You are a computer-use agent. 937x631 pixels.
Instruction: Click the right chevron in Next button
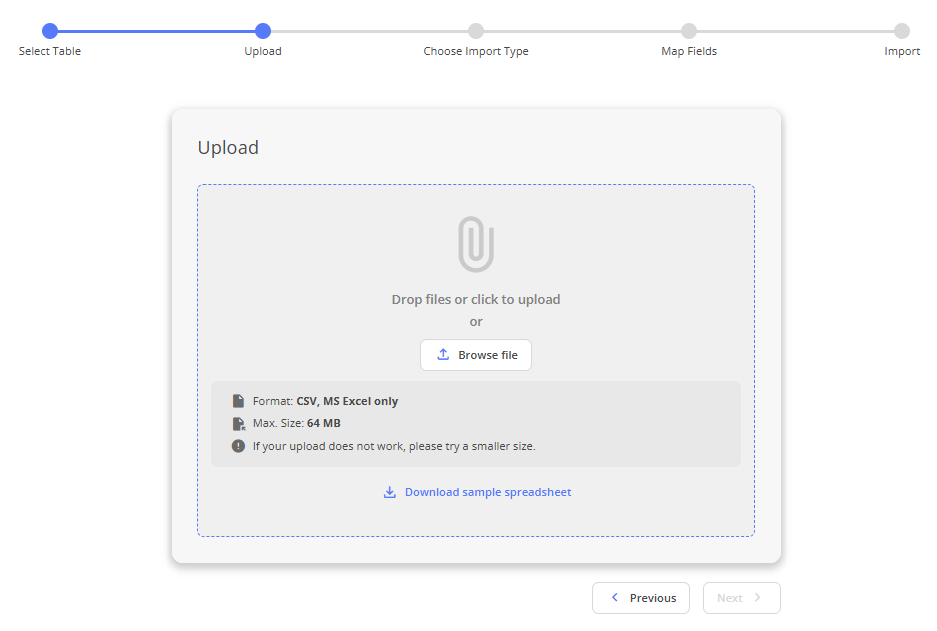coord(757,598)
